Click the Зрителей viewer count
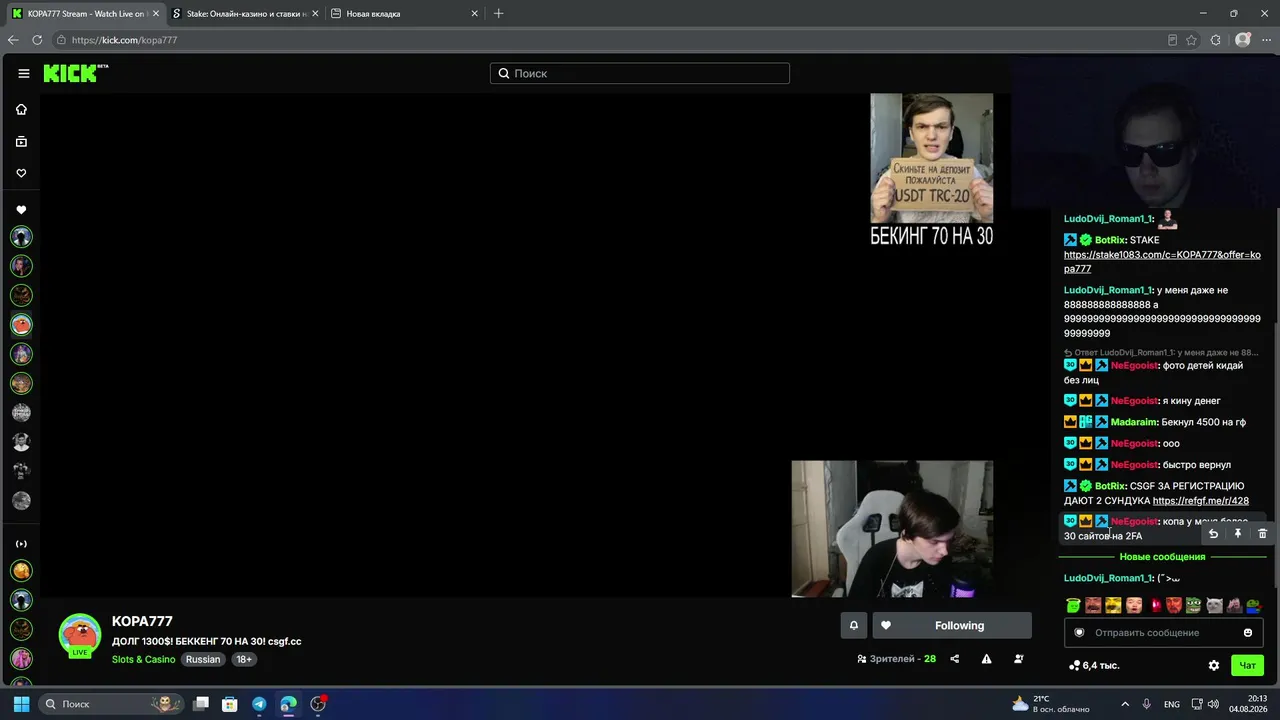 896,659
